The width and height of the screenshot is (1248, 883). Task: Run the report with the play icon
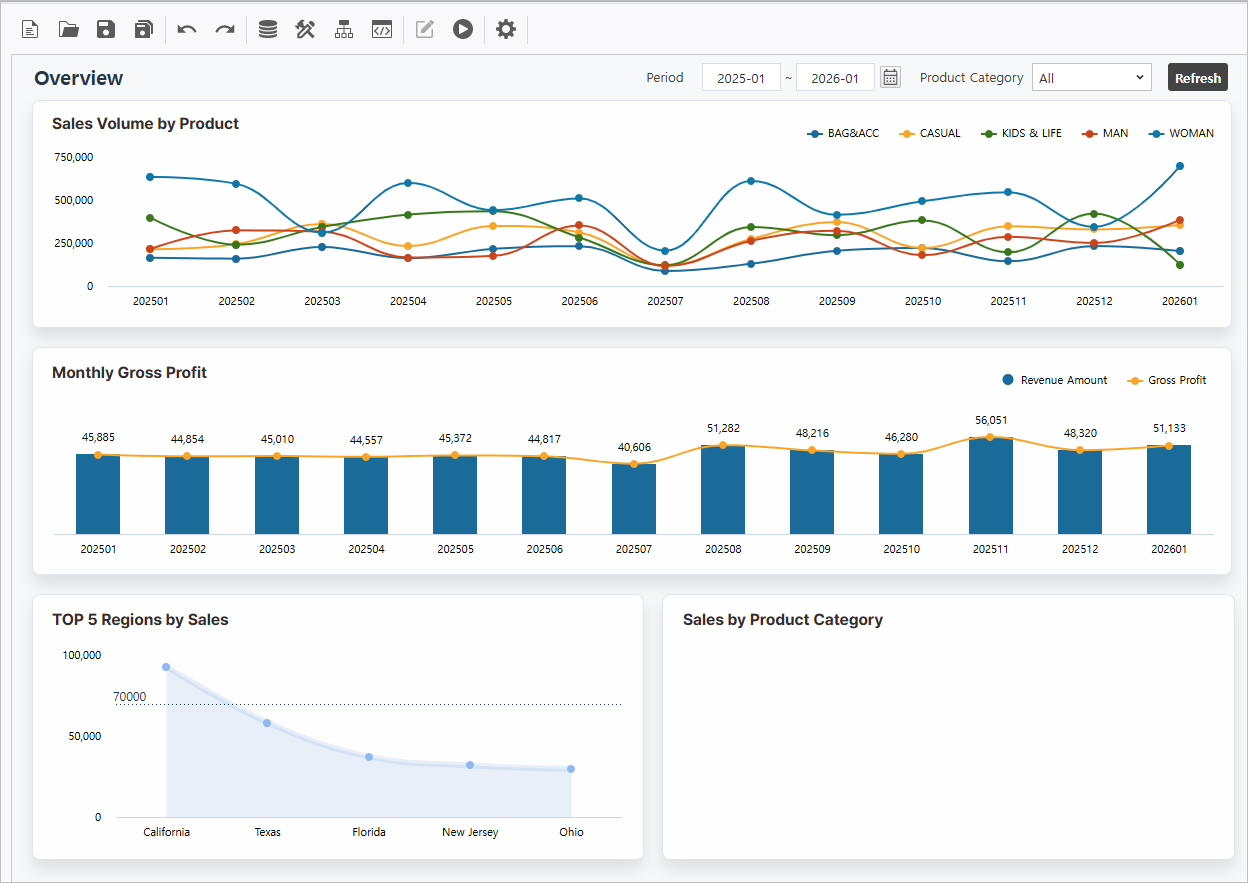pyautogui.click(x=462, y=29)
